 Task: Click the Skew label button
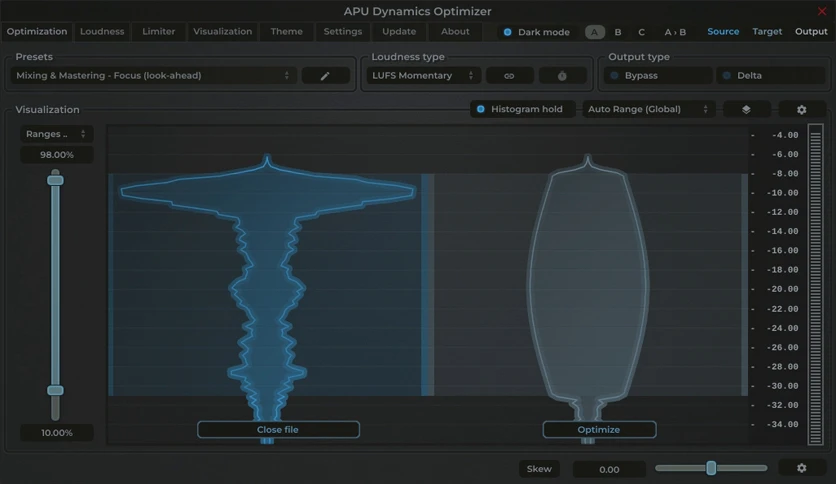coord(539,469)
